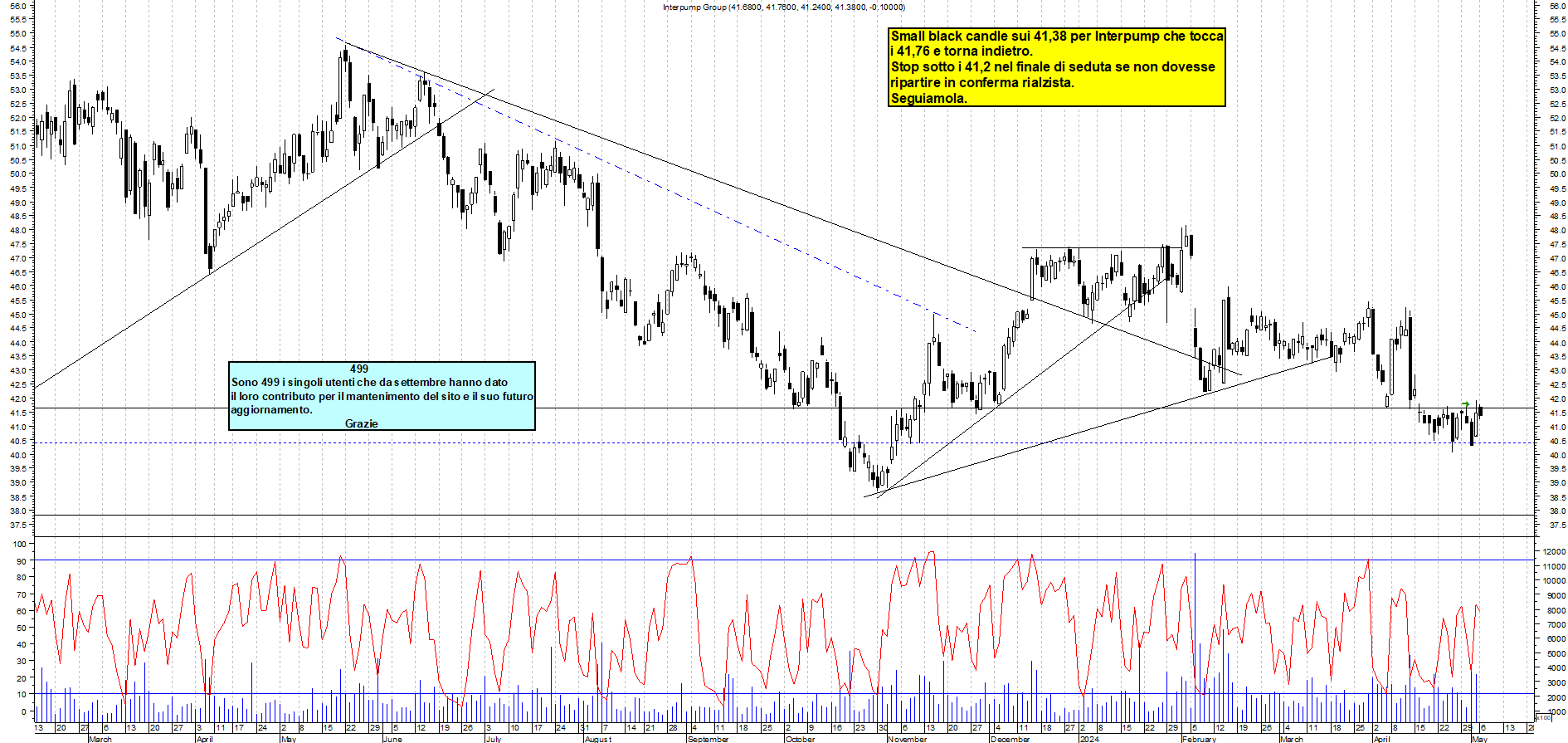Click the 'October' month label
The height and width of the screenshot is (743, 1568).
[x=801, y=739]
